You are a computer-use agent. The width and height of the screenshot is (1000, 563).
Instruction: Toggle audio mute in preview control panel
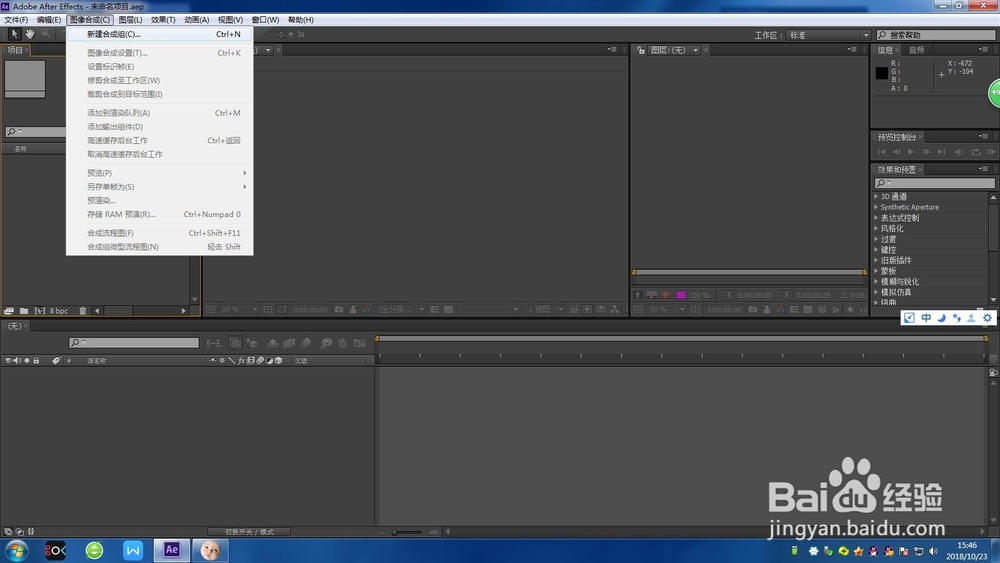click(959, 152)
